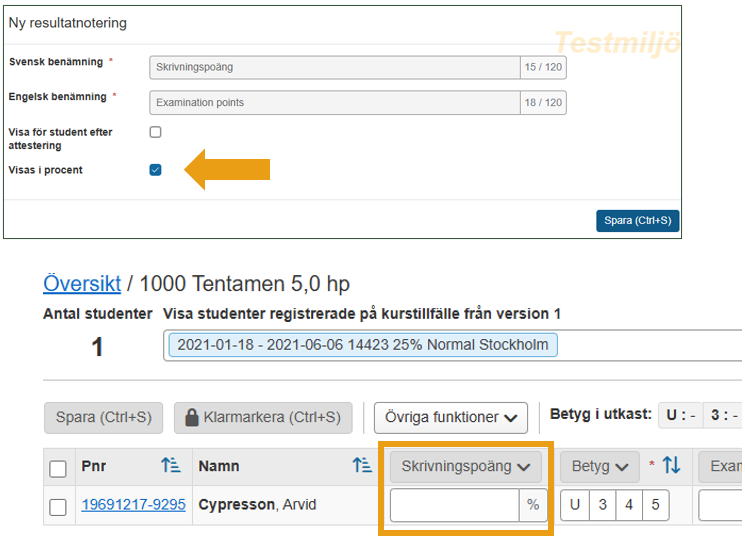Uncheck the Visas i procent checkbox
The height and width of the screenshot is (547, 745).
click(x=155, y=170)
